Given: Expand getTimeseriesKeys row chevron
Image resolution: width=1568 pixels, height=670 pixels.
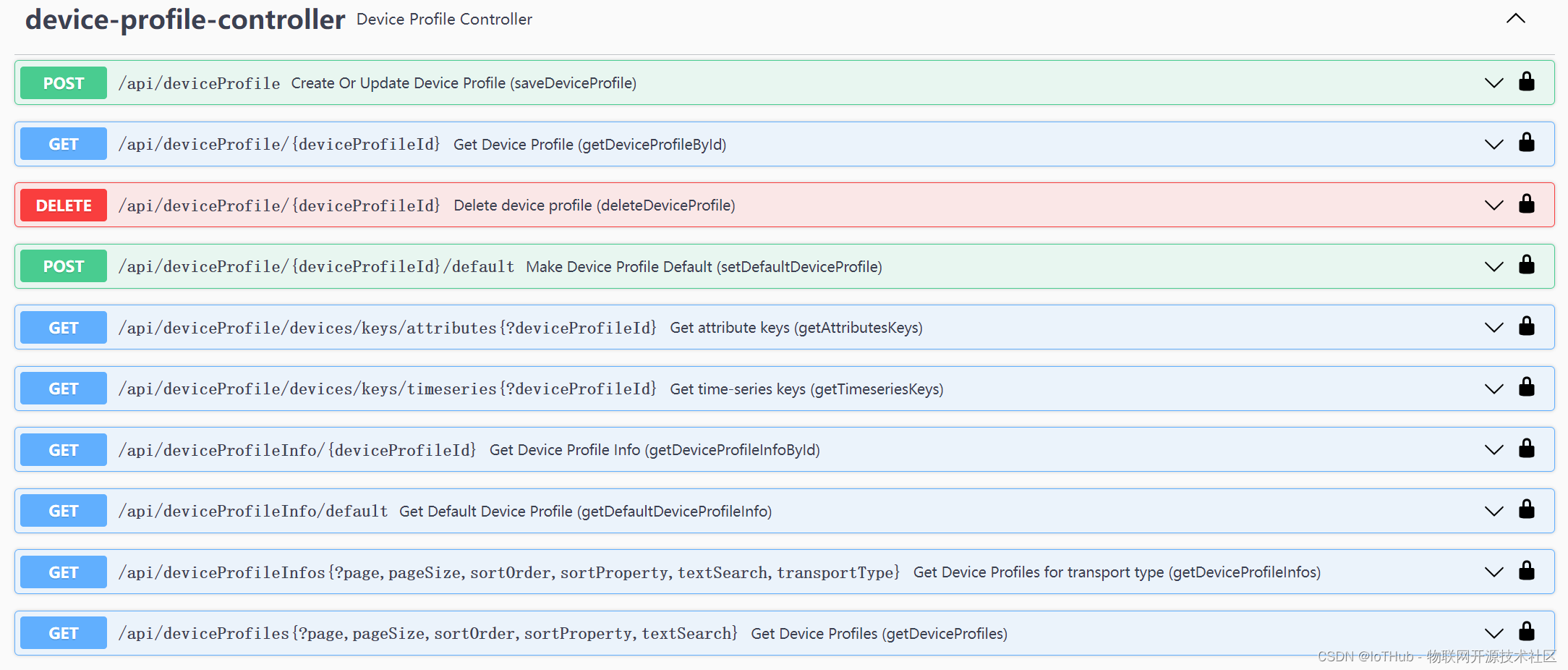Looking at the screenshot, I should pos(1494,389).
